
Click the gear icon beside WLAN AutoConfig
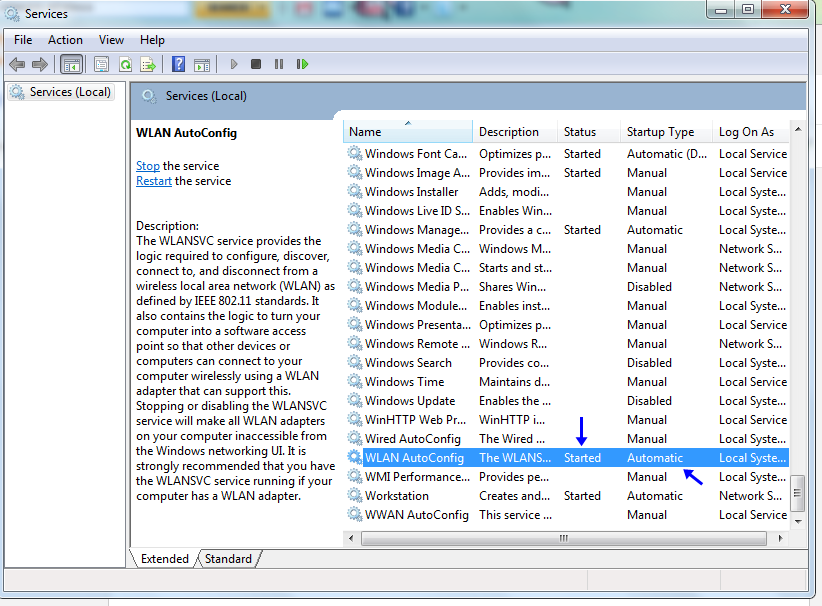click(x=355, y=457)
